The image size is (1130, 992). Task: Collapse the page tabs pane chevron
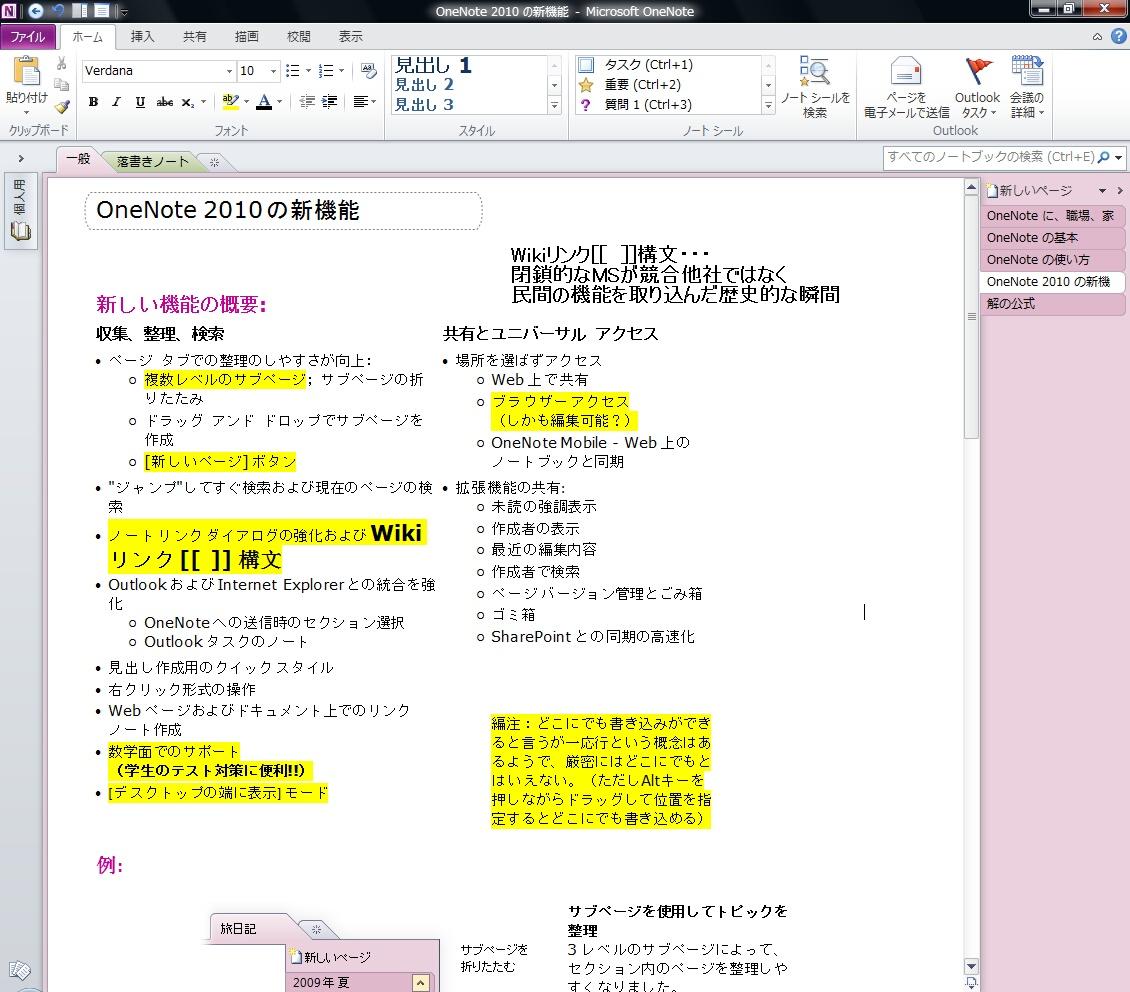point(1120,191)
